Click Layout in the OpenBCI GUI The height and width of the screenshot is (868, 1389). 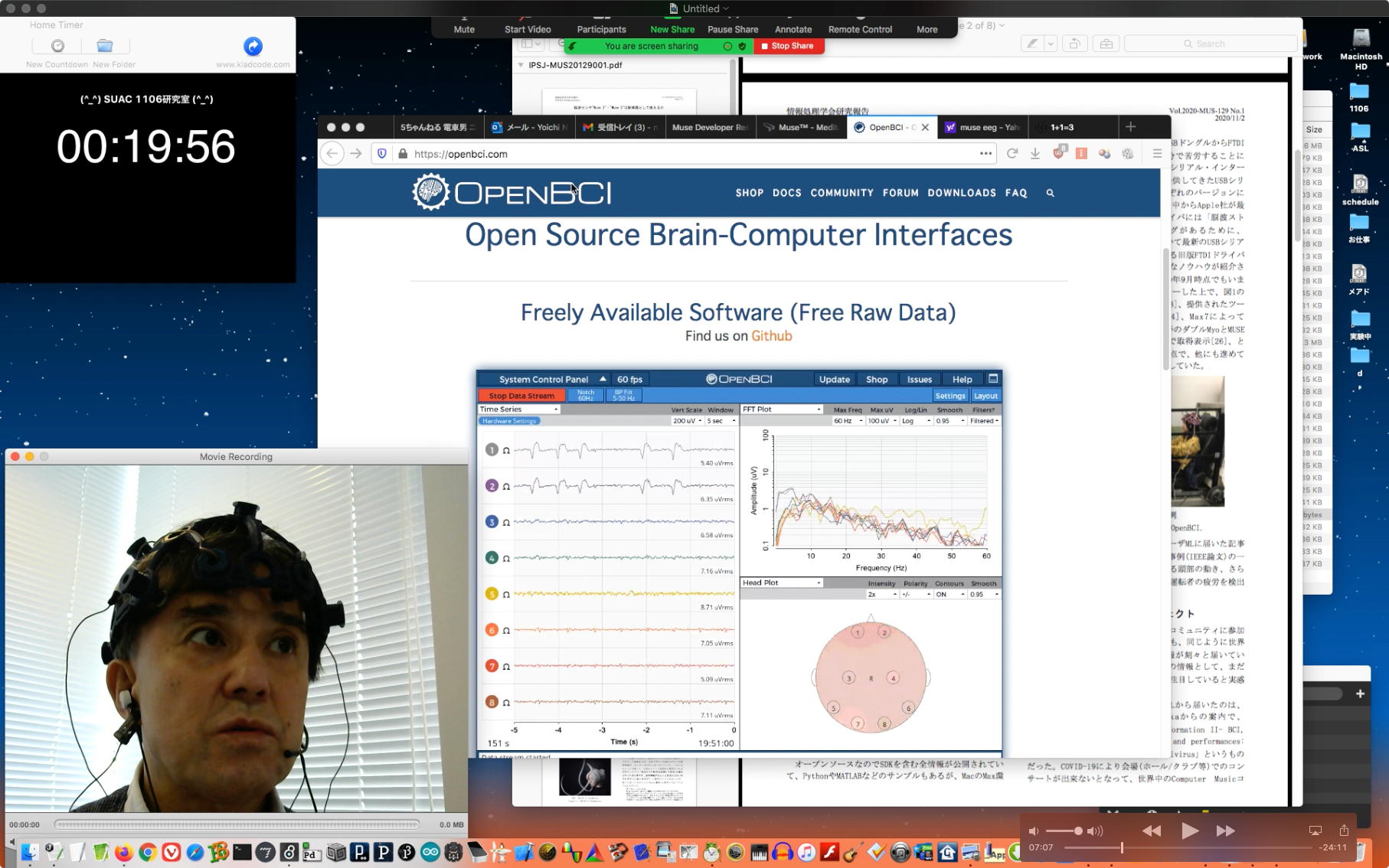(985, 396)
